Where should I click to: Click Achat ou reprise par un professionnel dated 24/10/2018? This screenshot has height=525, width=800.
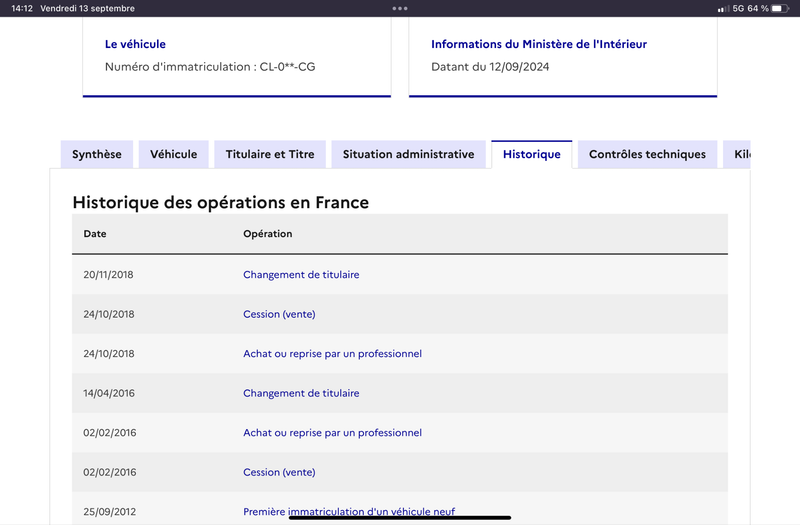coord(332,354)
